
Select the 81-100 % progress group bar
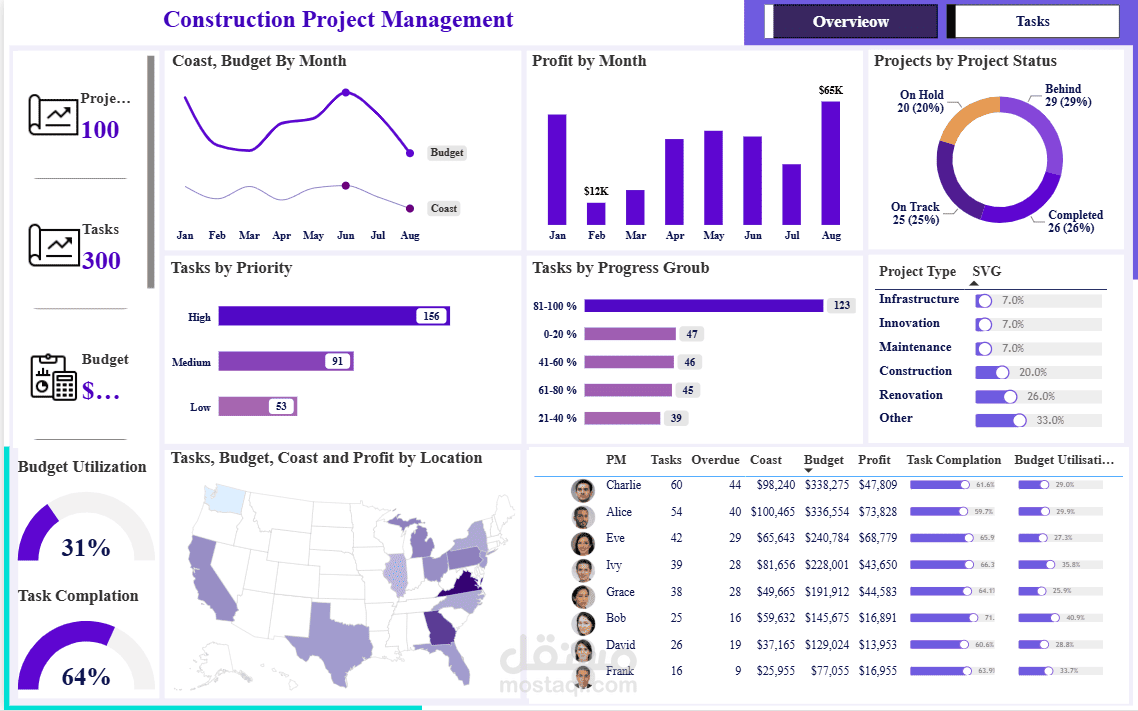click(703, 305)
